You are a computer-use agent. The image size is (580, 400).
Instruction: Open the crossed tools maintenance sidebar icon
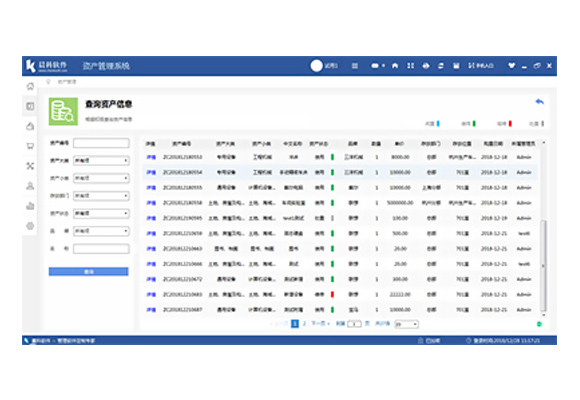coord(30,166)
